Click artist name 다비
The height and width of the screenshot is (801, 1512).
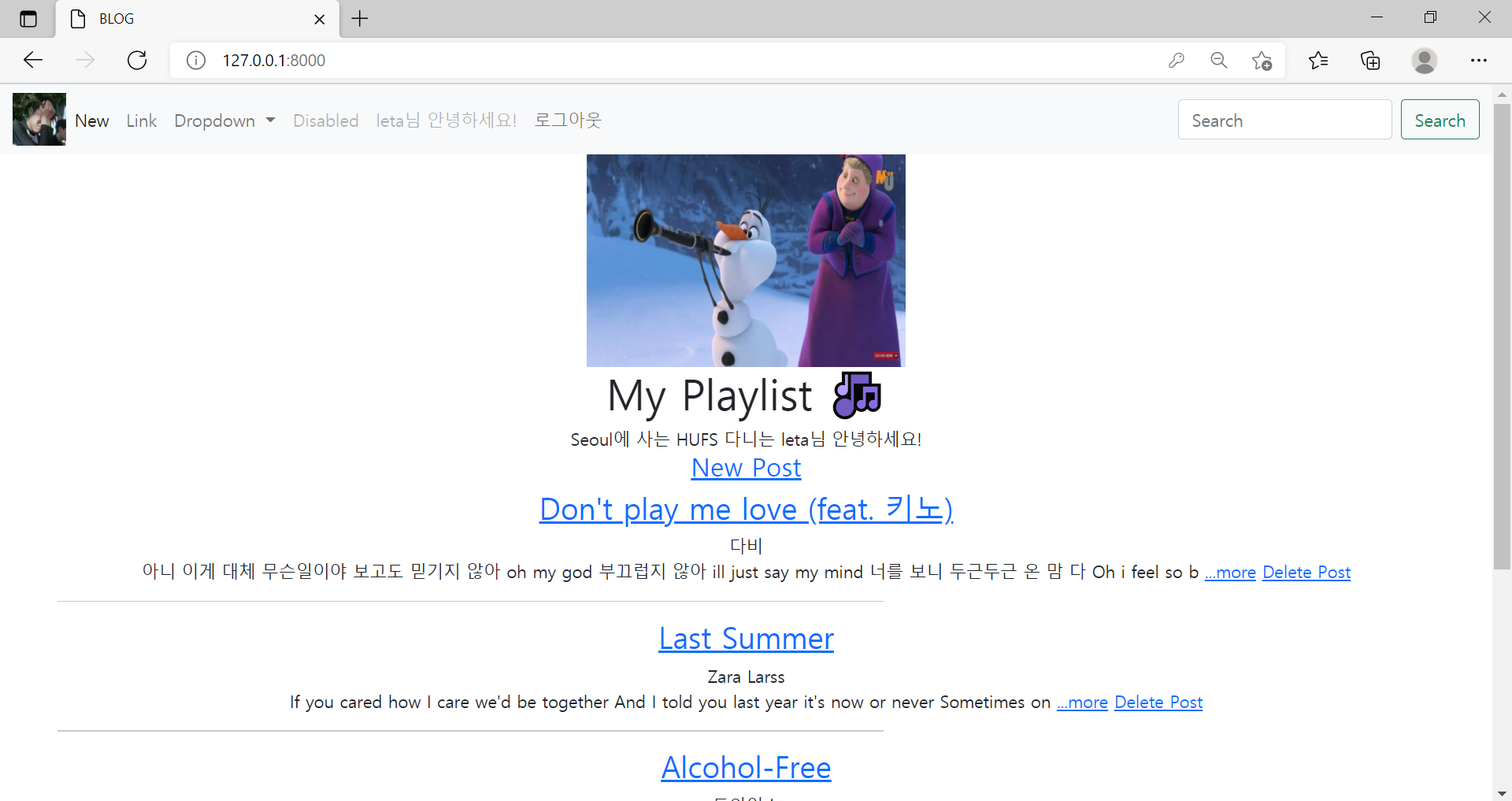(746, 545)
